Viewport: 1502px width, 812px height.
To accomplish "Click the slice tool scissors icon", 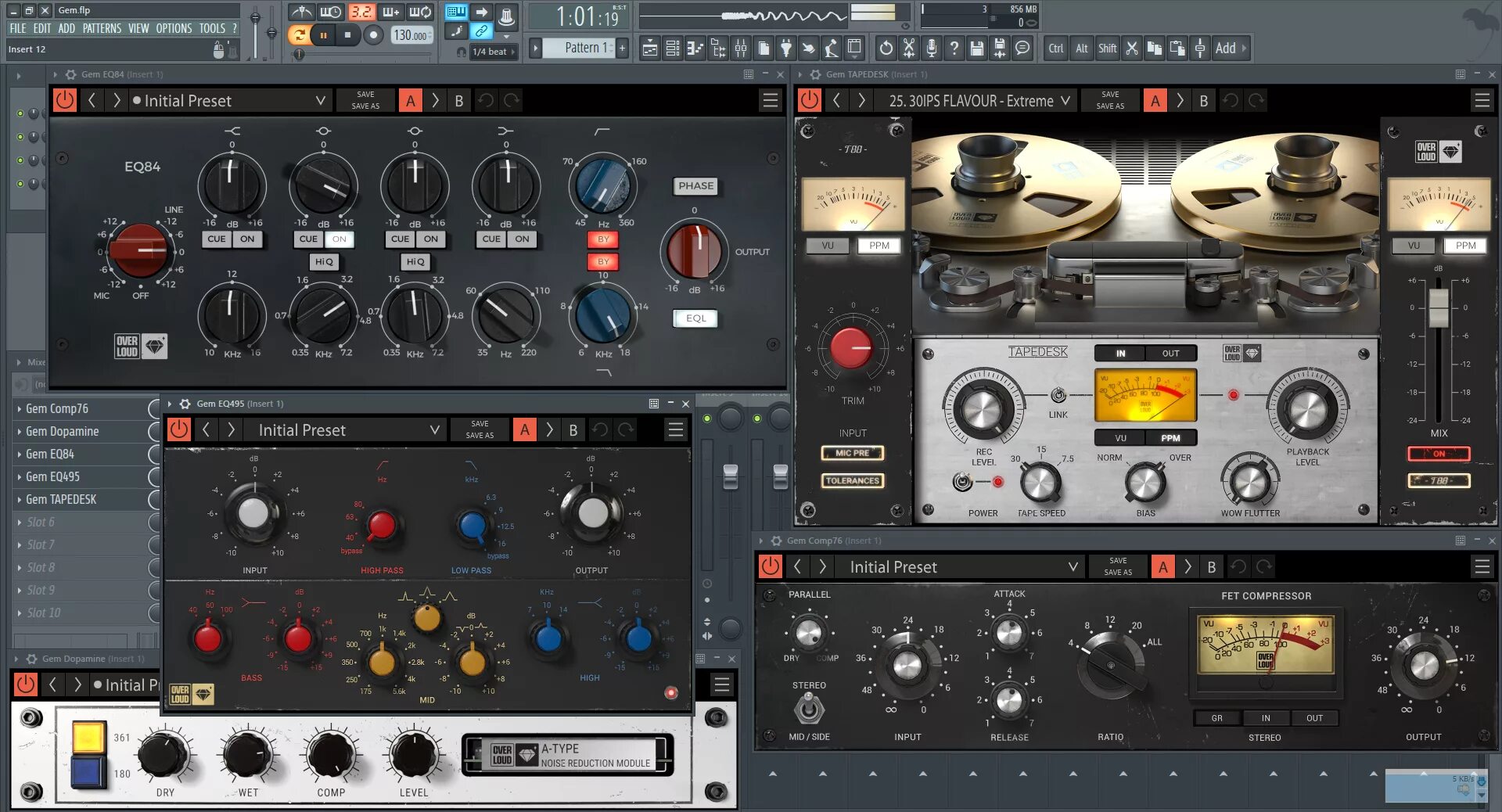I will (x=908, y=48).
